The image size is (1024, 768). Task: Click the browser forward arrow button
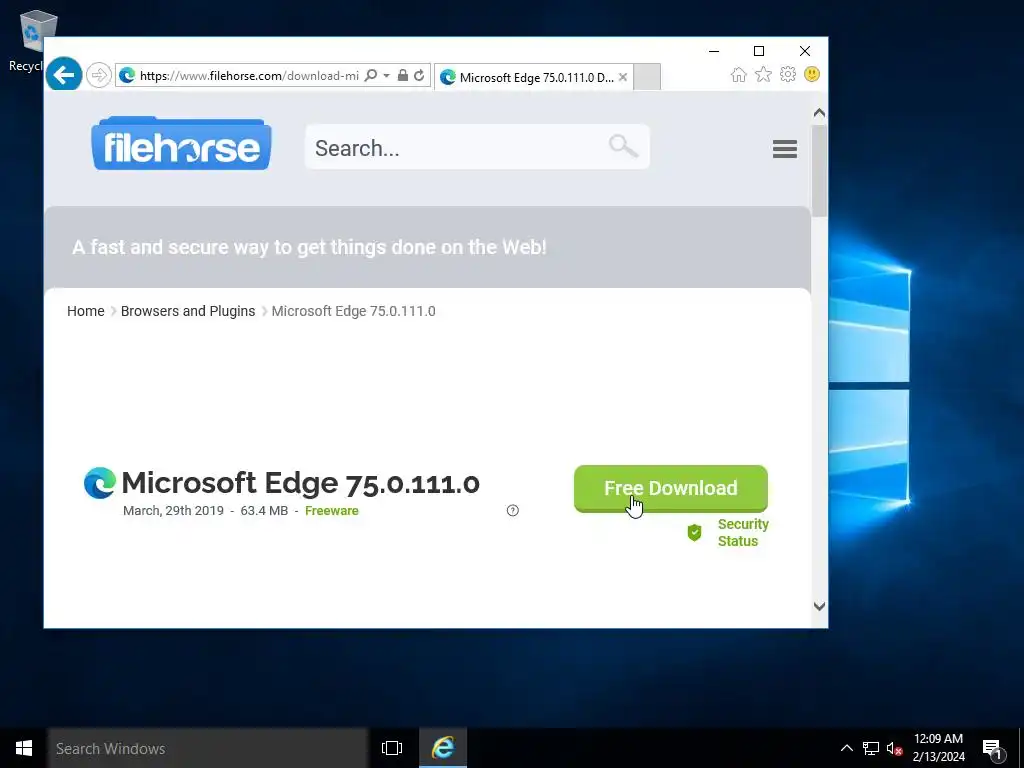[99, 75]
